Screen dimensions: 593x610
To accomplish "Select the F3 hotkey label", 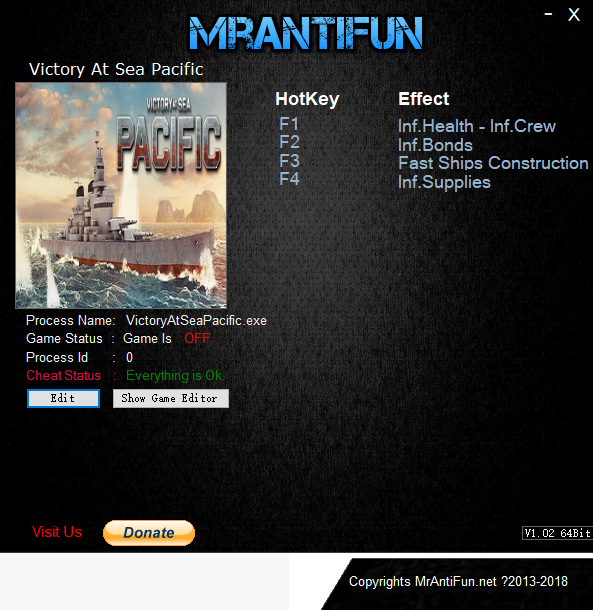I will [289, 161].
